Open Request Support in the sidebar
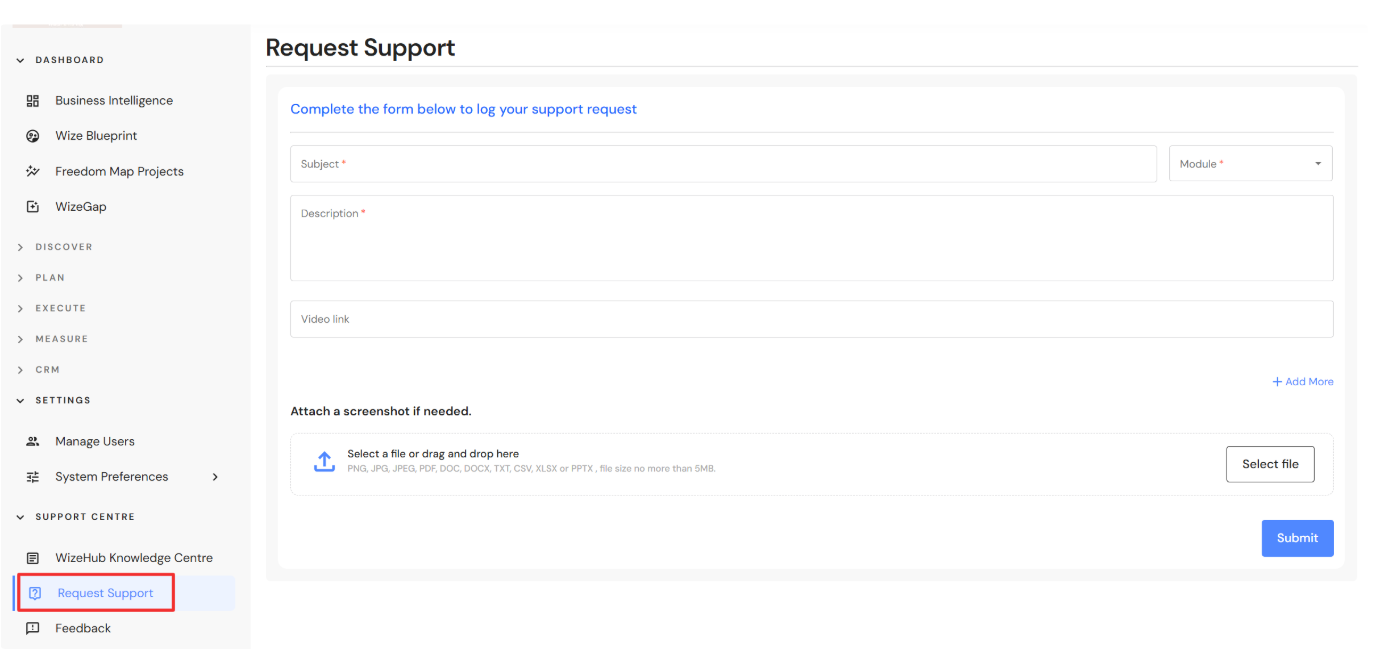The image size is (1390, 650). (105, 593)
